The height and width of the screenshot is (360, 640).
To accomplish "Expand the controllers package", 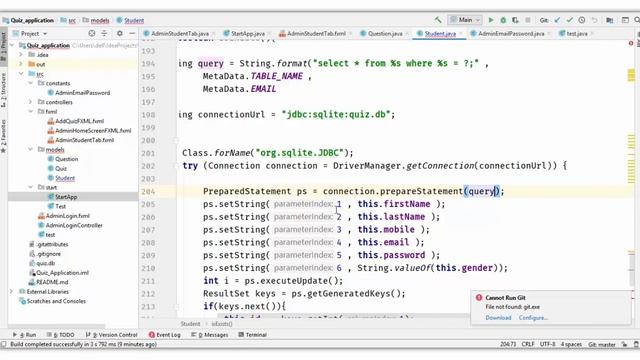I will point(30,102).
